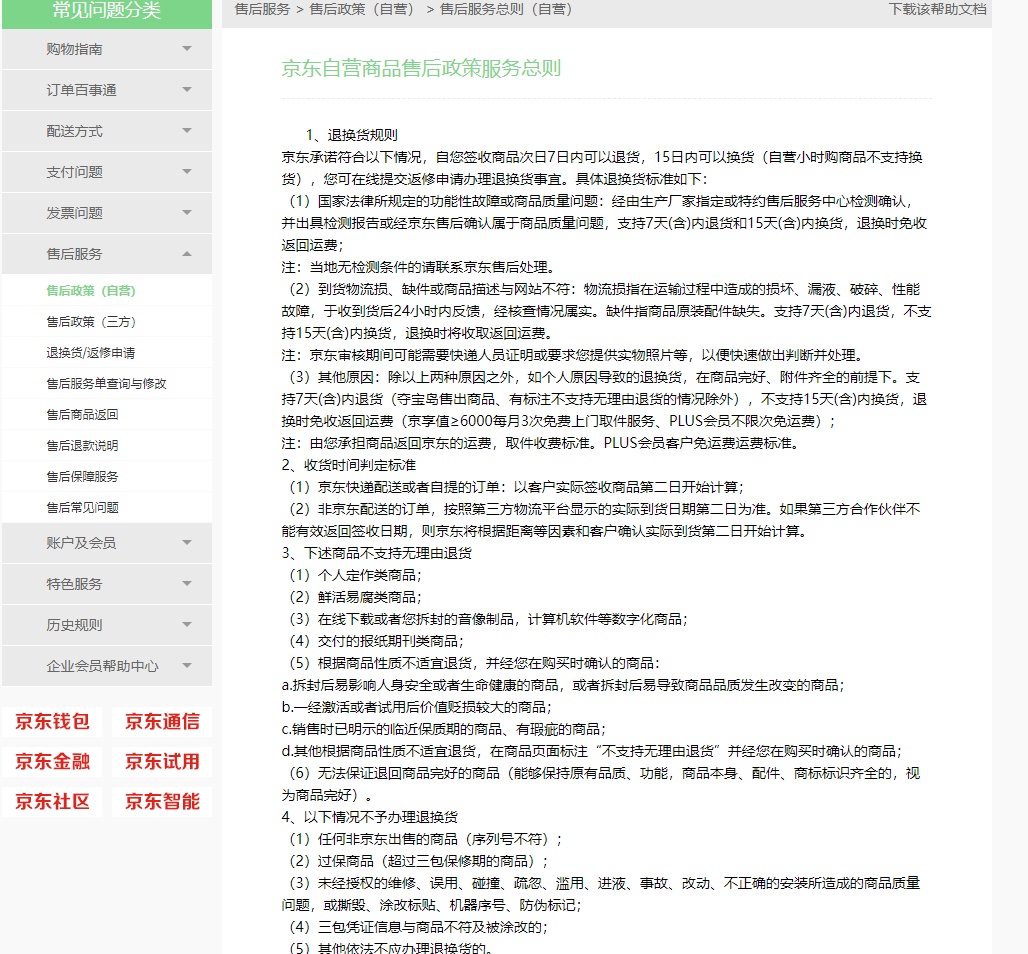Click the 下载该帮助文档 link
This screenshot has width=1028, height=954.
937,9
